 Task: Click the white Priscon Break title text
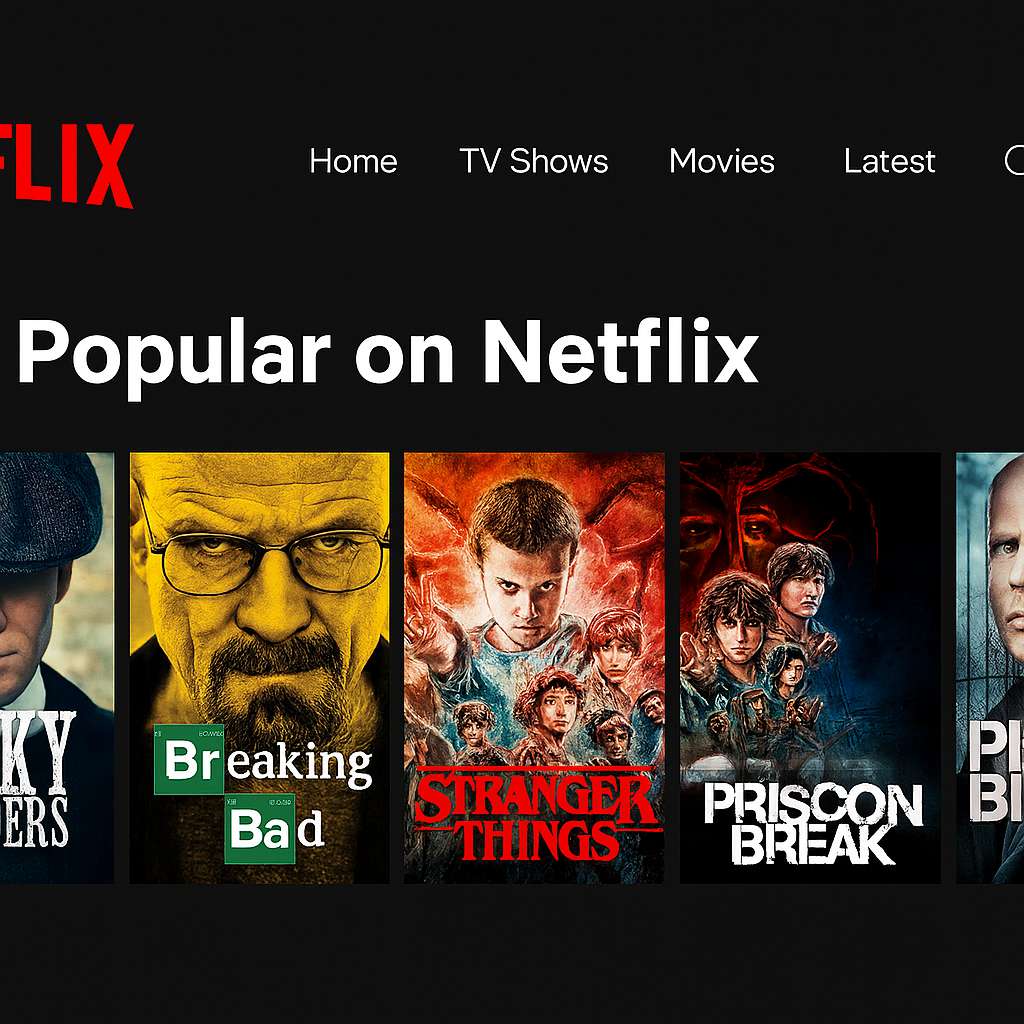813,824
